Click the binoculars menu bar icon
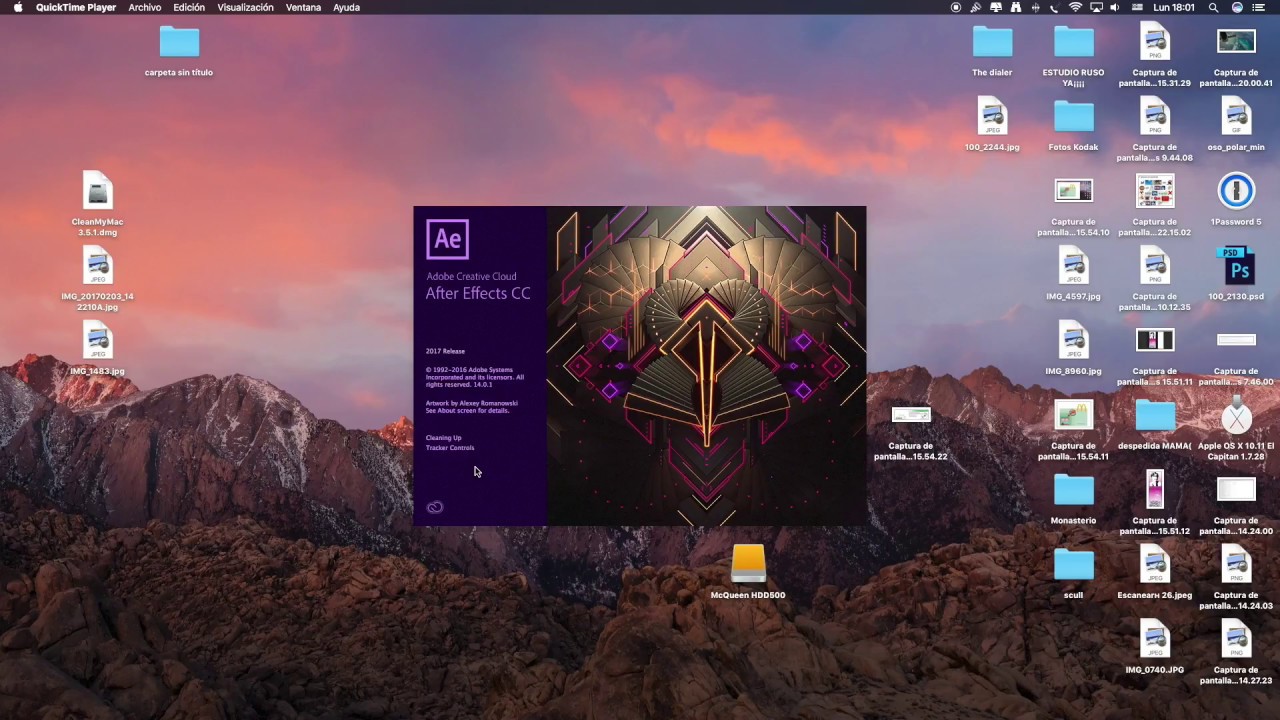Viewport: 1280px width, 720px height. coord(1016,7)
